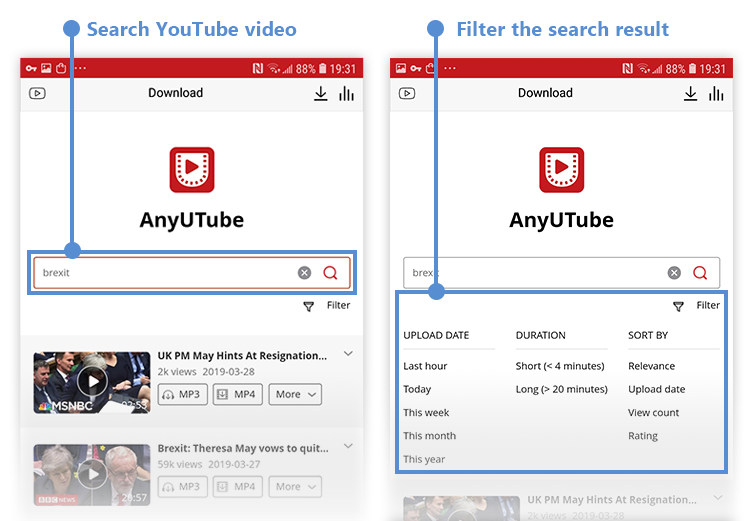Open the equalizer bars icon in right phone header
This screenshot has width=750, height=521.
click(x=716, y=94)
